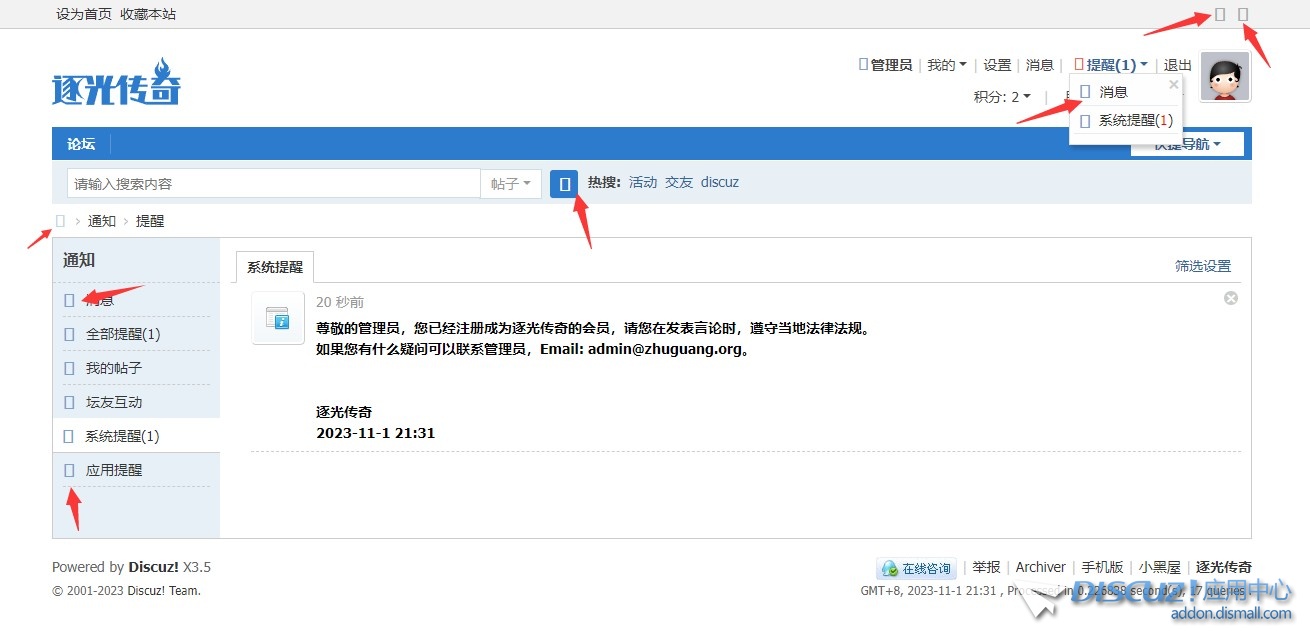Click the home icon in the breadcrumb
Screen dimensions: 1310x639
[60, 221]
